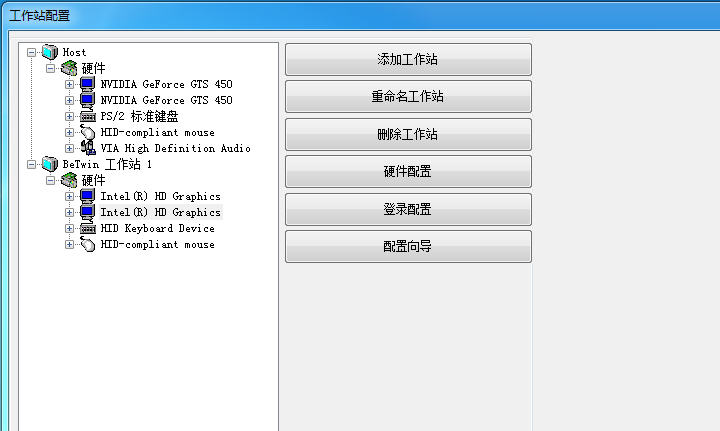
Task: Click the VIA High Definition Audio icon
Action: click(88, 148)
